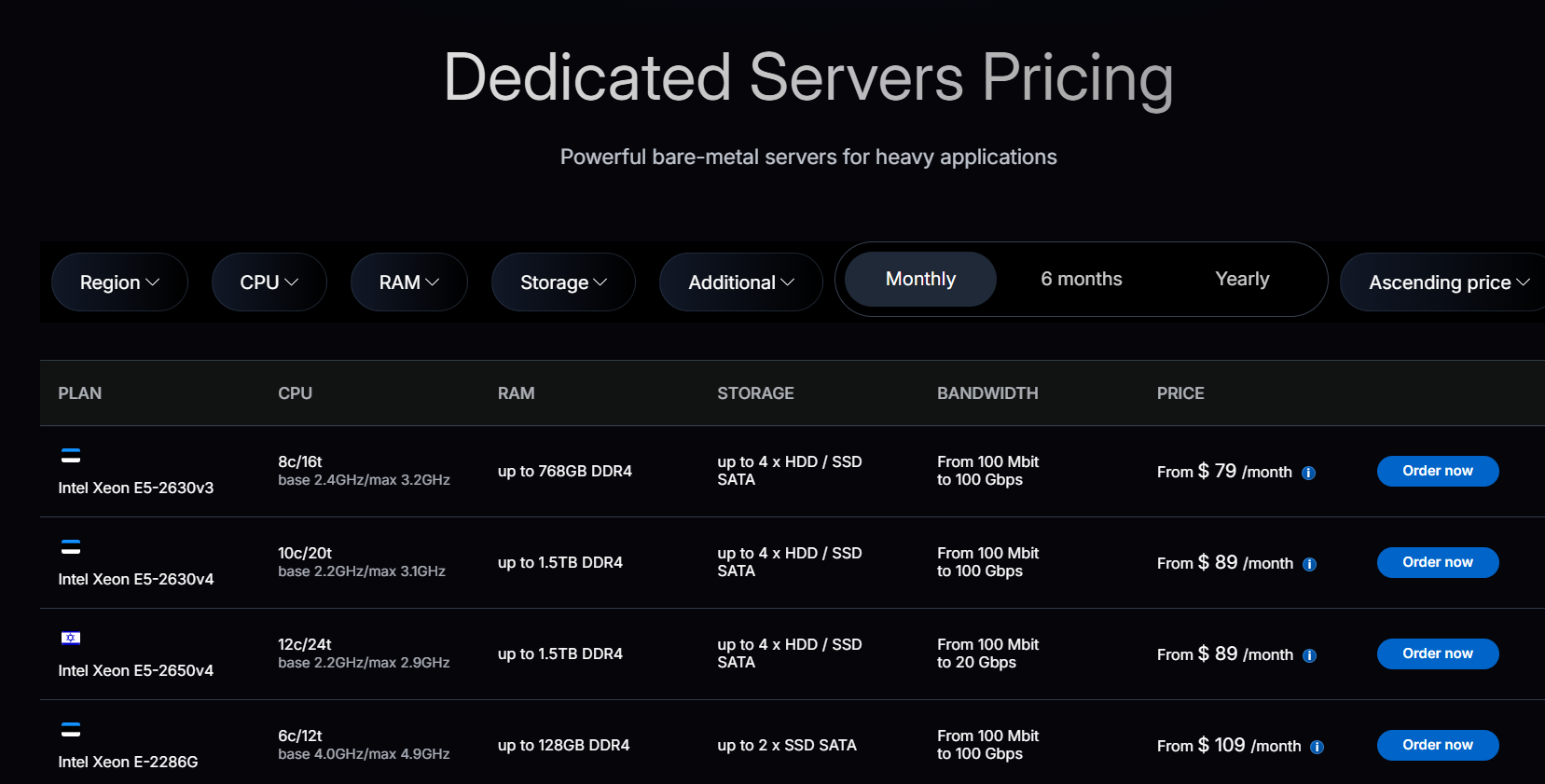Order the Intel Xeon E5-2630v4 server
Viewport: 1545px width, 784px height.
[1438, 562]
